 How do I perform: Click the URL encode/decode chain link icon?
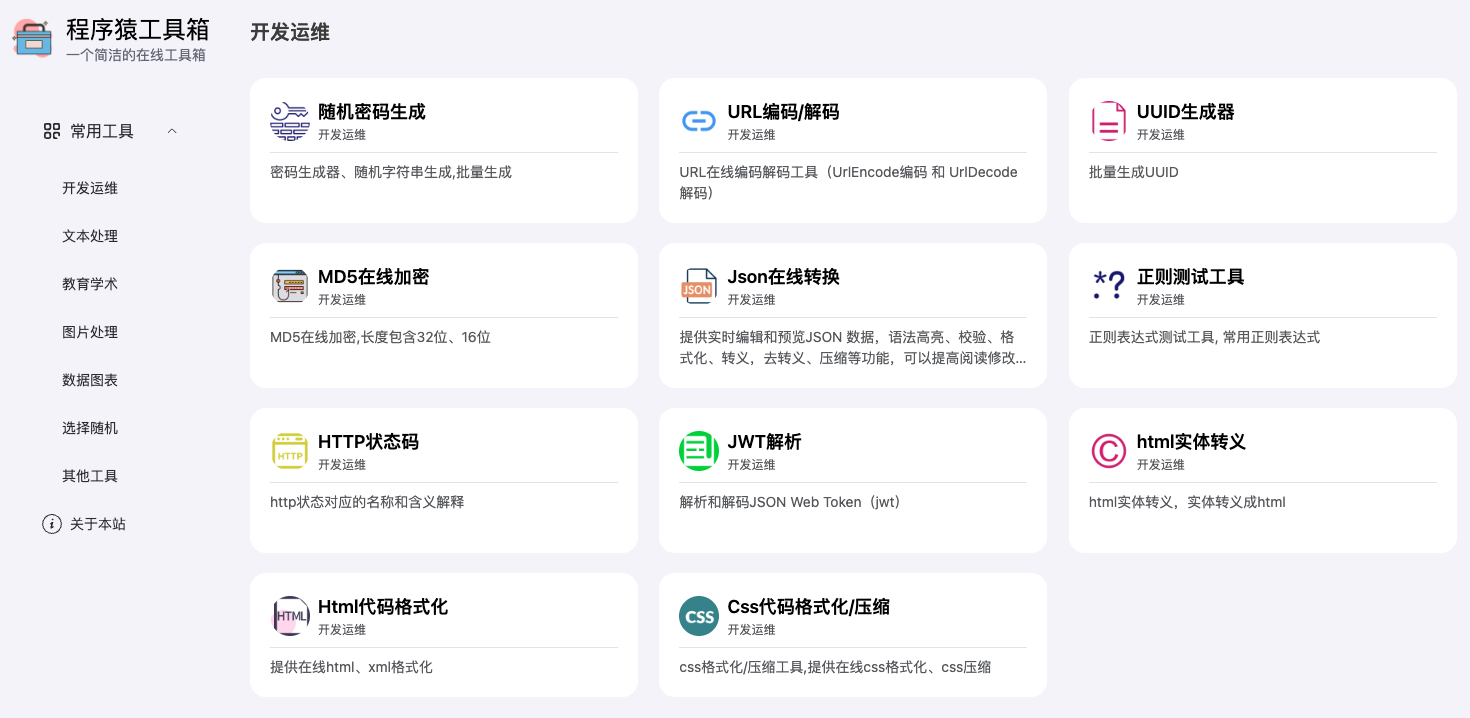(699, 121)
